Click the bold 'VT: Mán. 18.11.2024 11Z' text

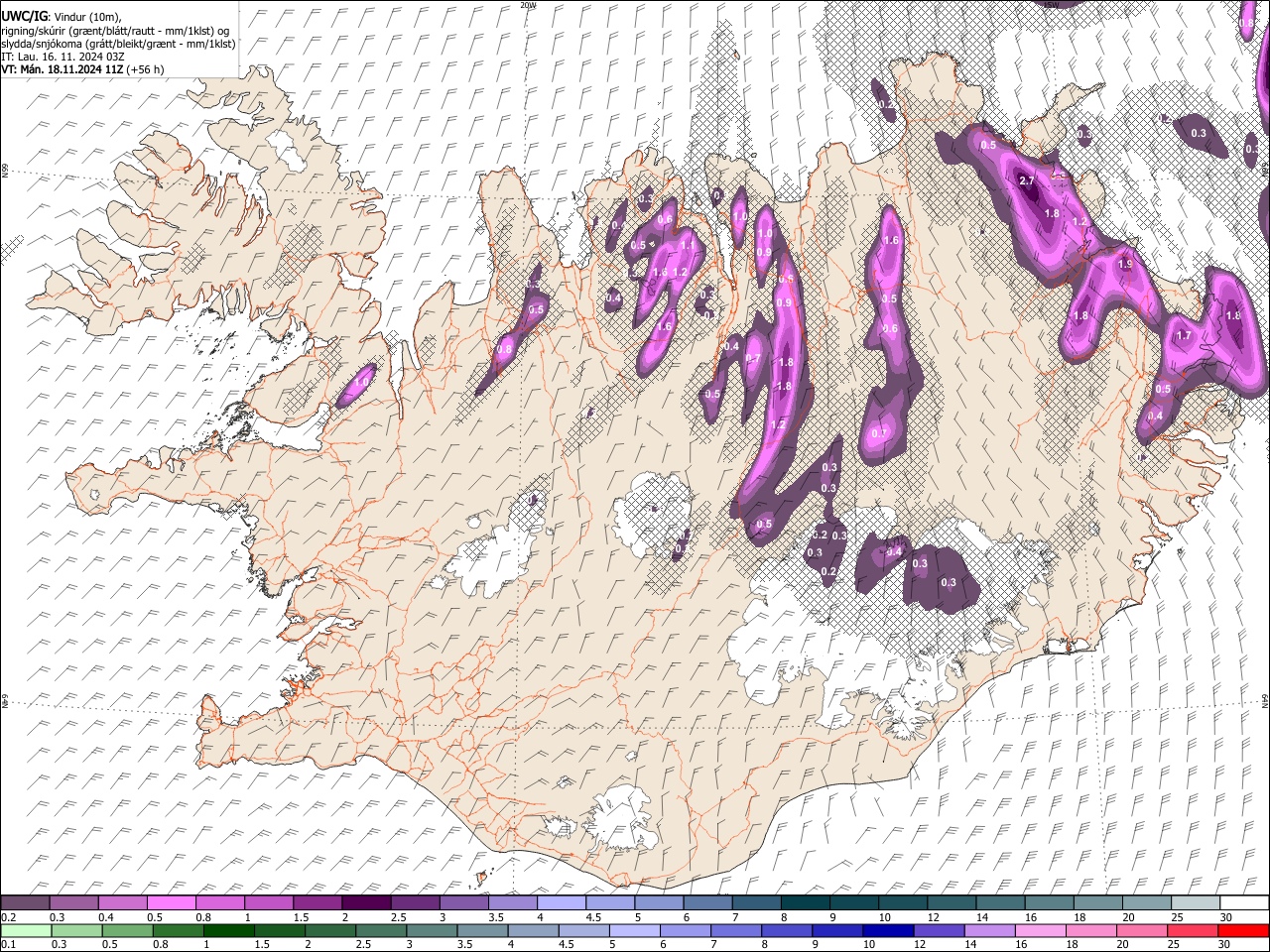[62, 69]
